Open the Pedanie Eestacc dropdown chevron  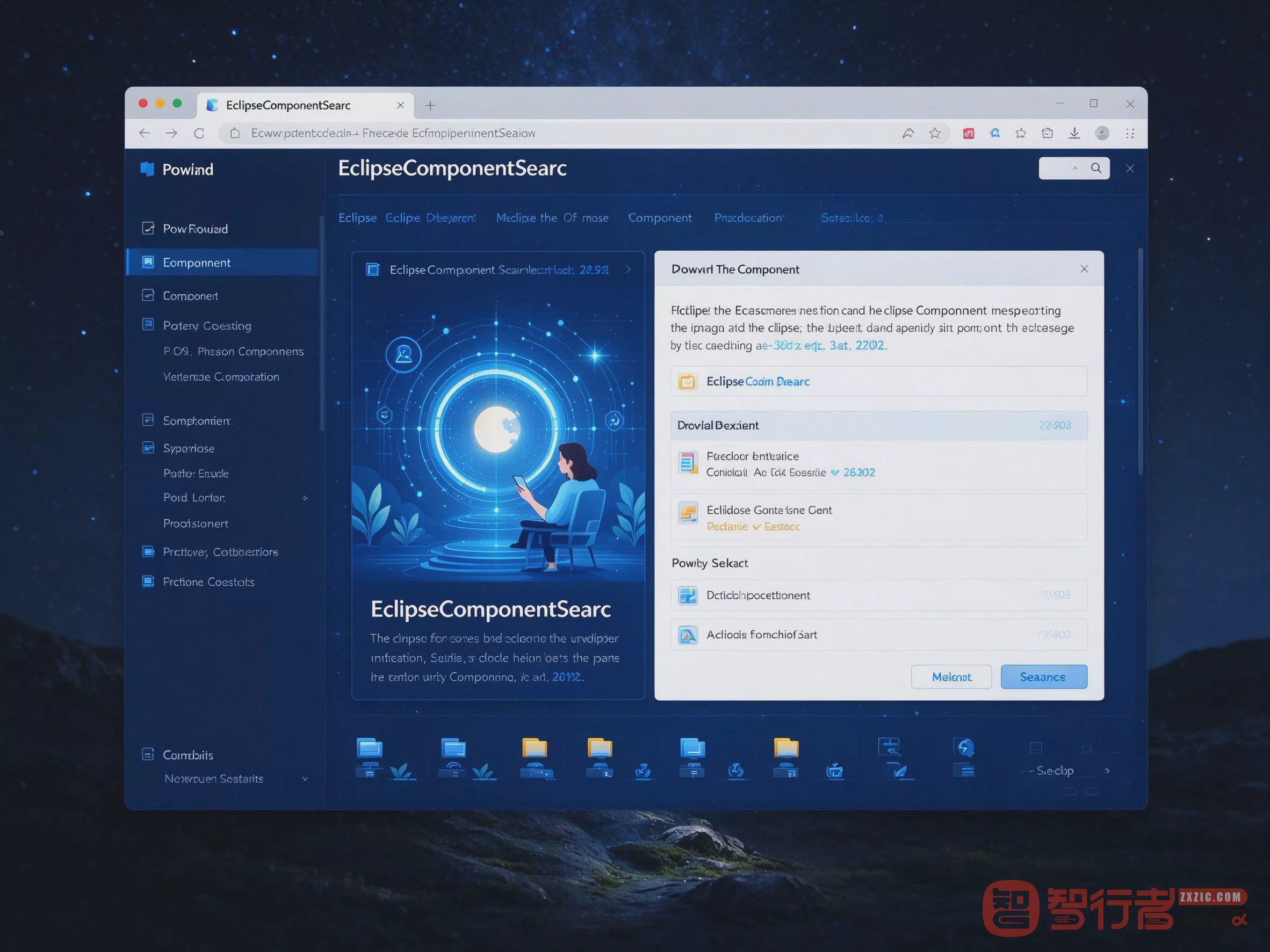756,527
